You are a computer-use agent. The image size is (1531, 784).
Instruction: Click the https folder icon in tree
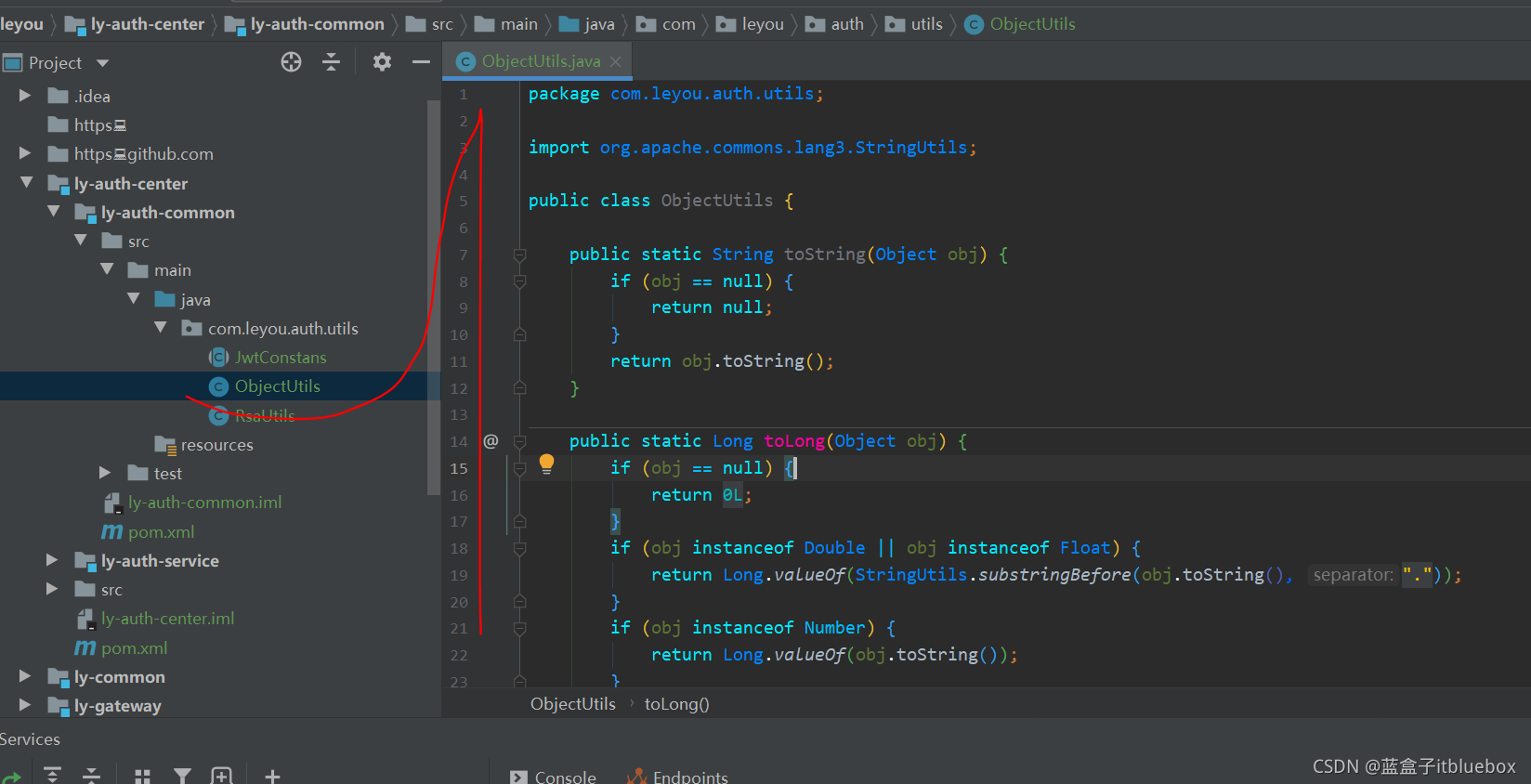point(59,124)
